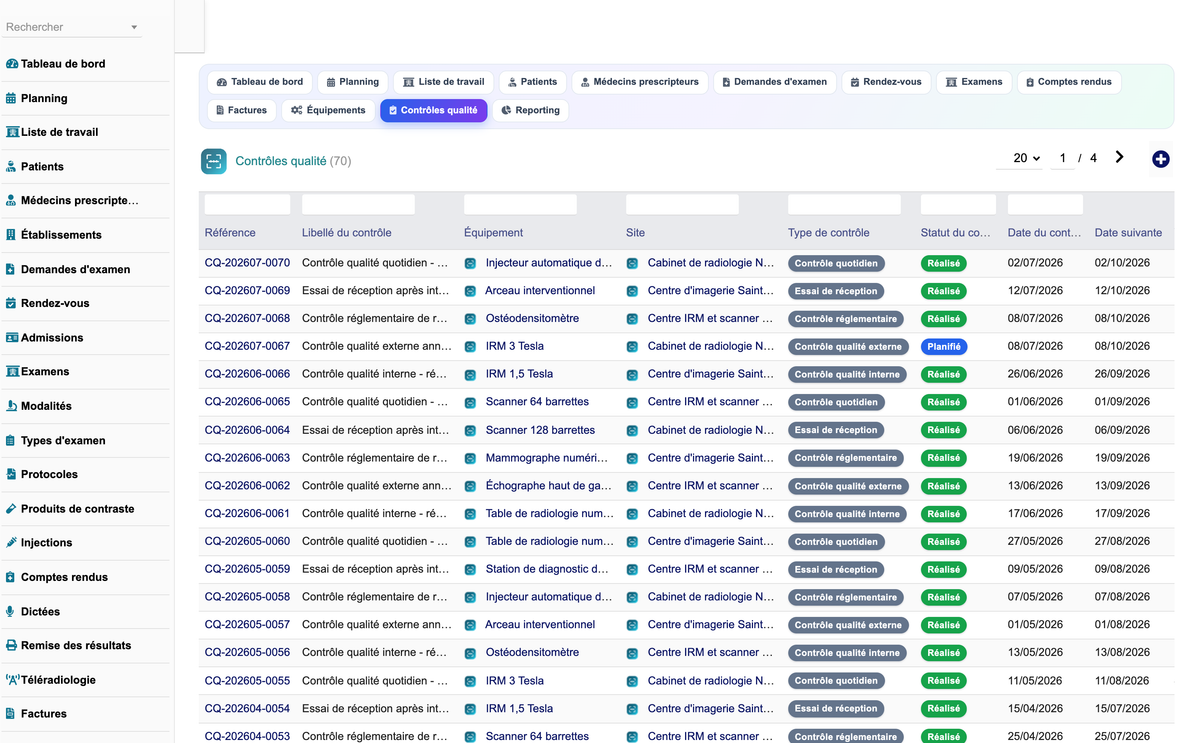Click the Type de contrôle filter field
This screenshot has width=1200, height=743.
pos(844,204)
